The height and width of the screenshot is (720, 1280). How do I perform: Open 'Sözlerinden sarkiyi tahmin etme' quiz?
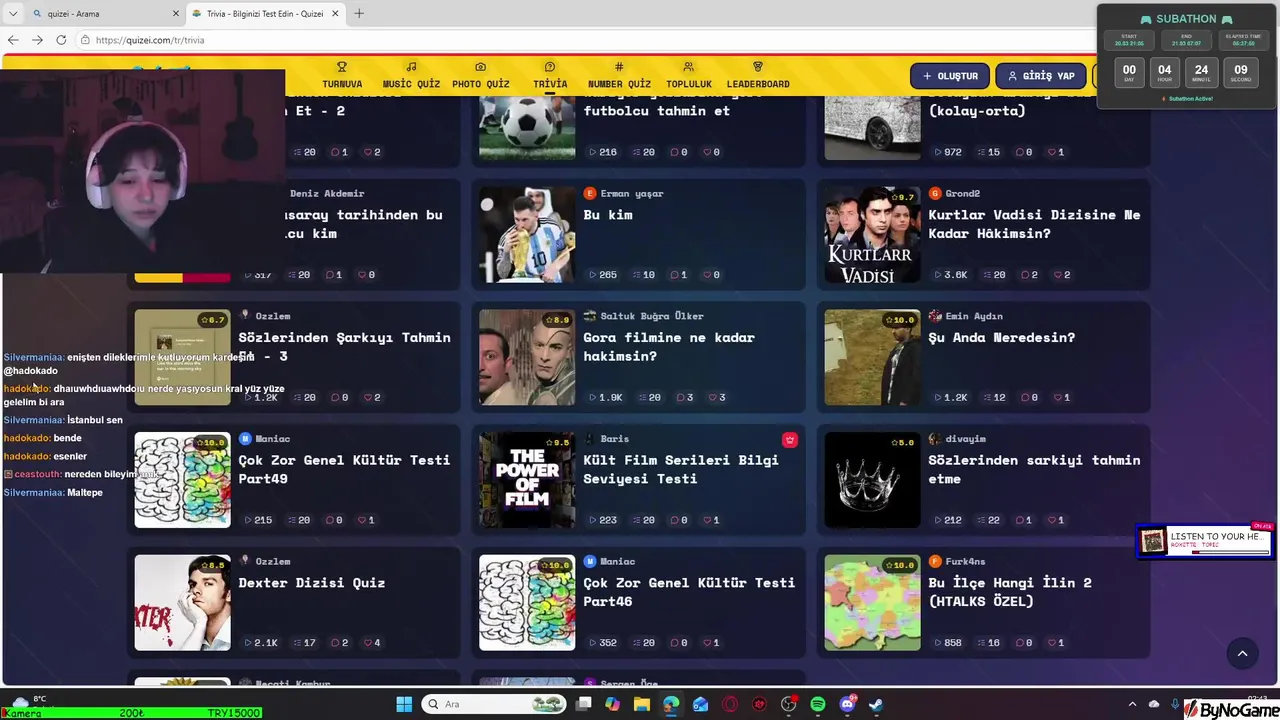(x=1034, y=469)
